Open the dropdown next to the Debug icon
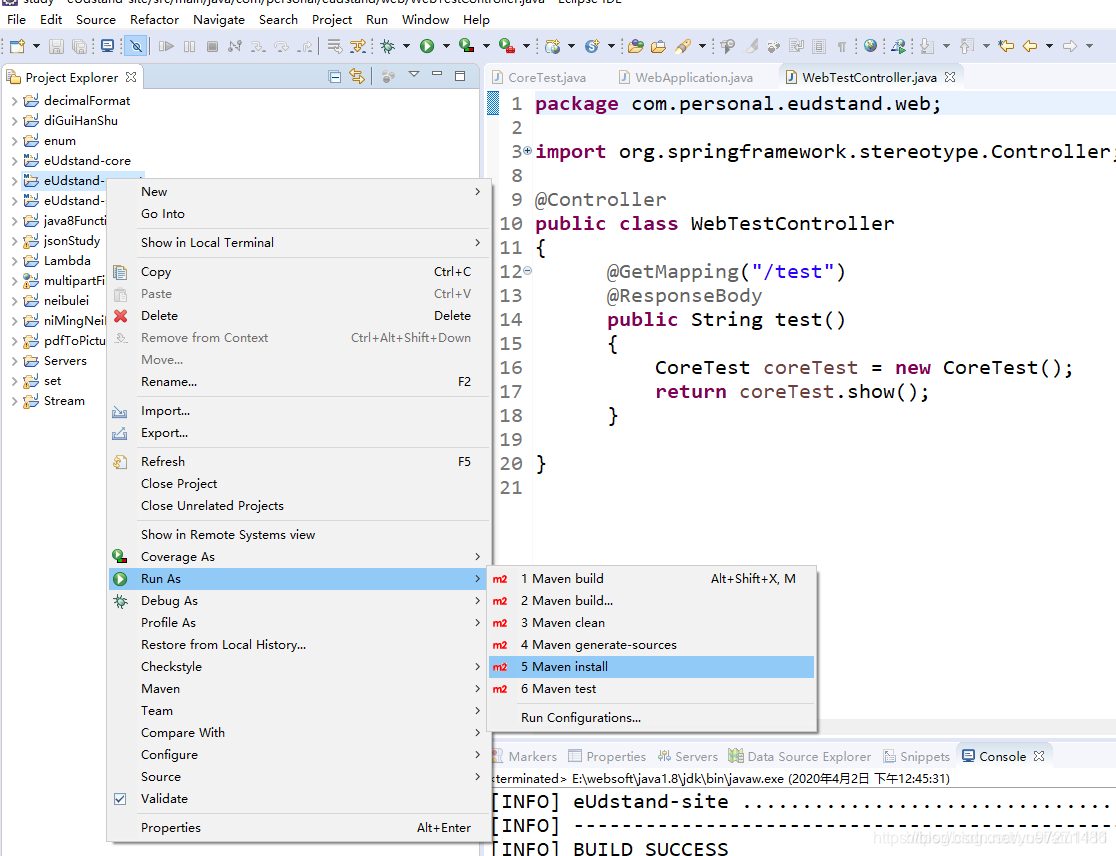 406,46
